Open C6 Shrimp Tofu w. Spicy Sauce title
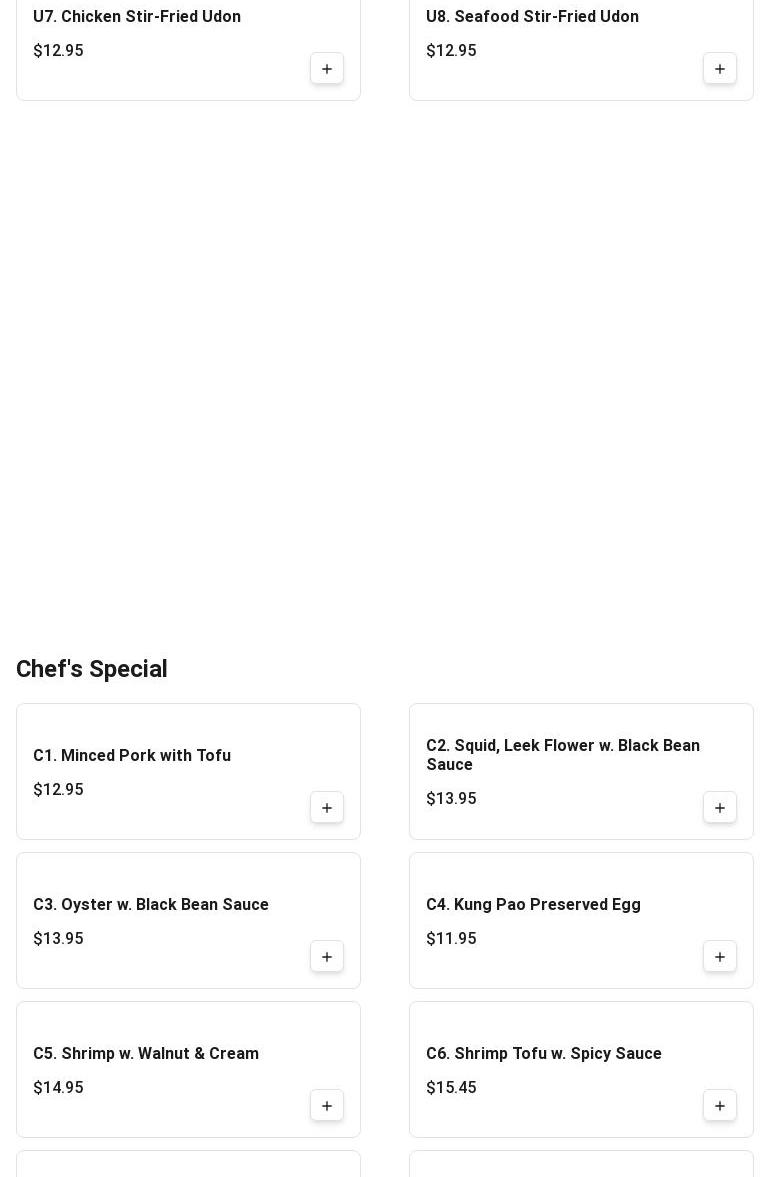 [x=544, y=1053]
